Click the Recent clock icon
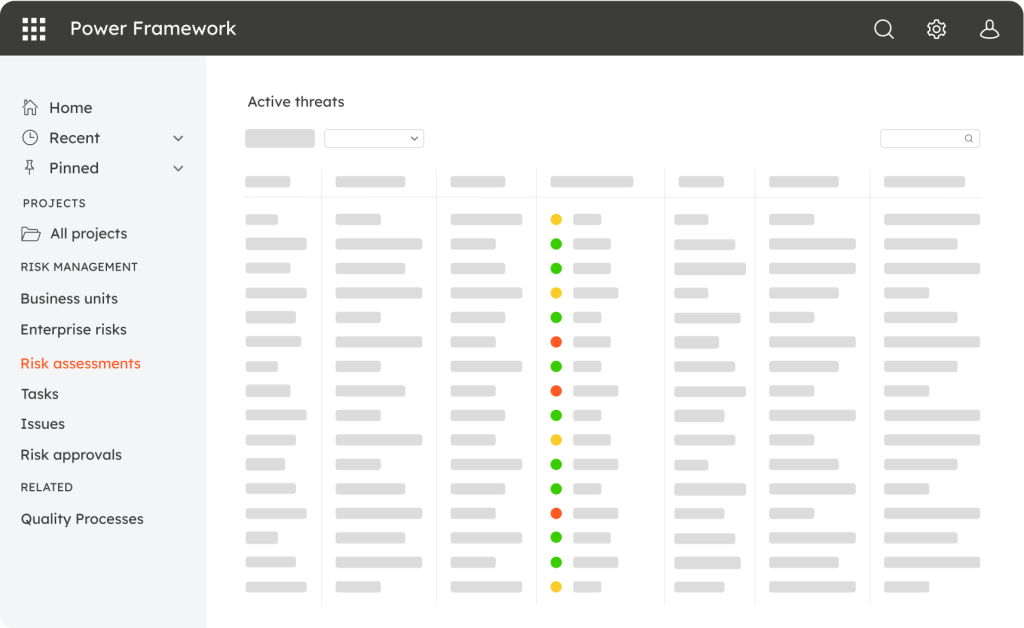Screen dimensions: 1024x628 (x=31, y=138)
